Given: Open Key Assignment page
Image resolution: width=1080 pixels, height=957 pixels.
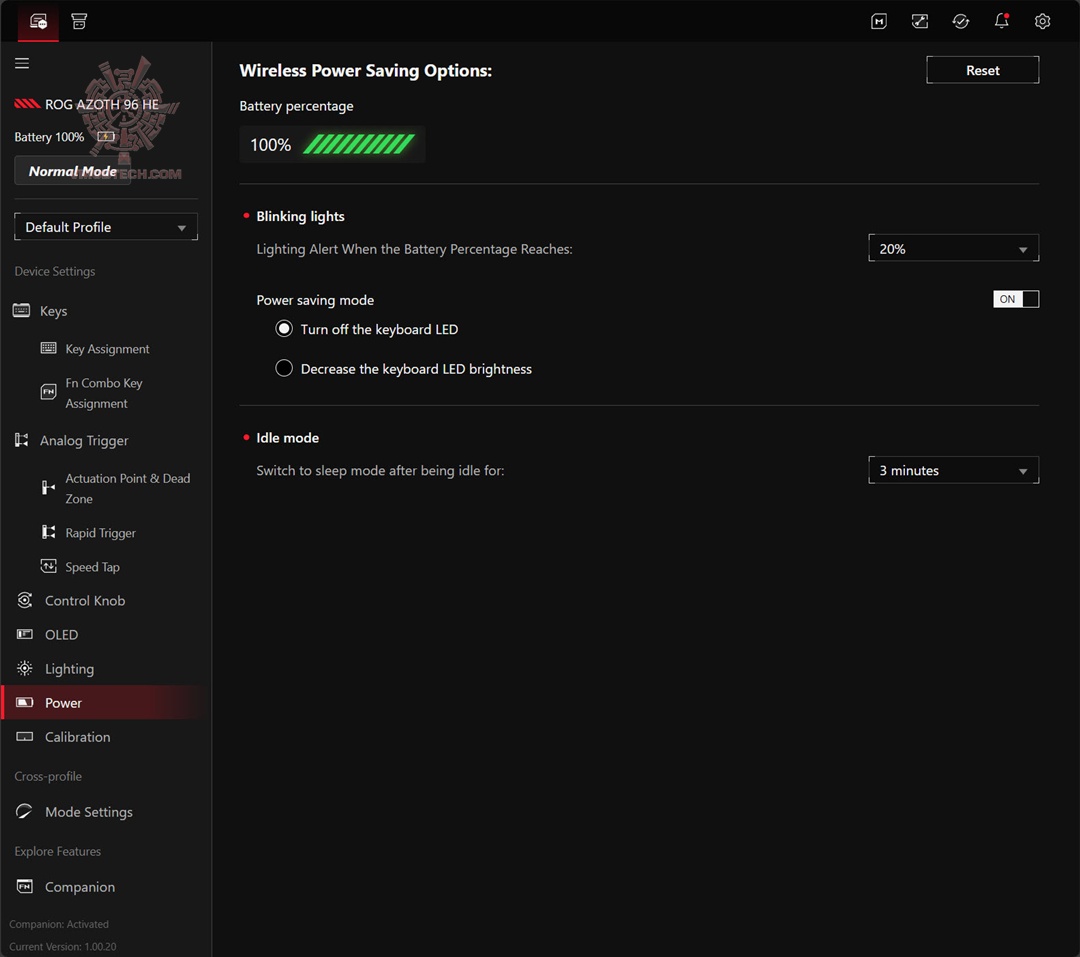Looking at the screenshot, I should pyautogui.click(x=107, y=349).
